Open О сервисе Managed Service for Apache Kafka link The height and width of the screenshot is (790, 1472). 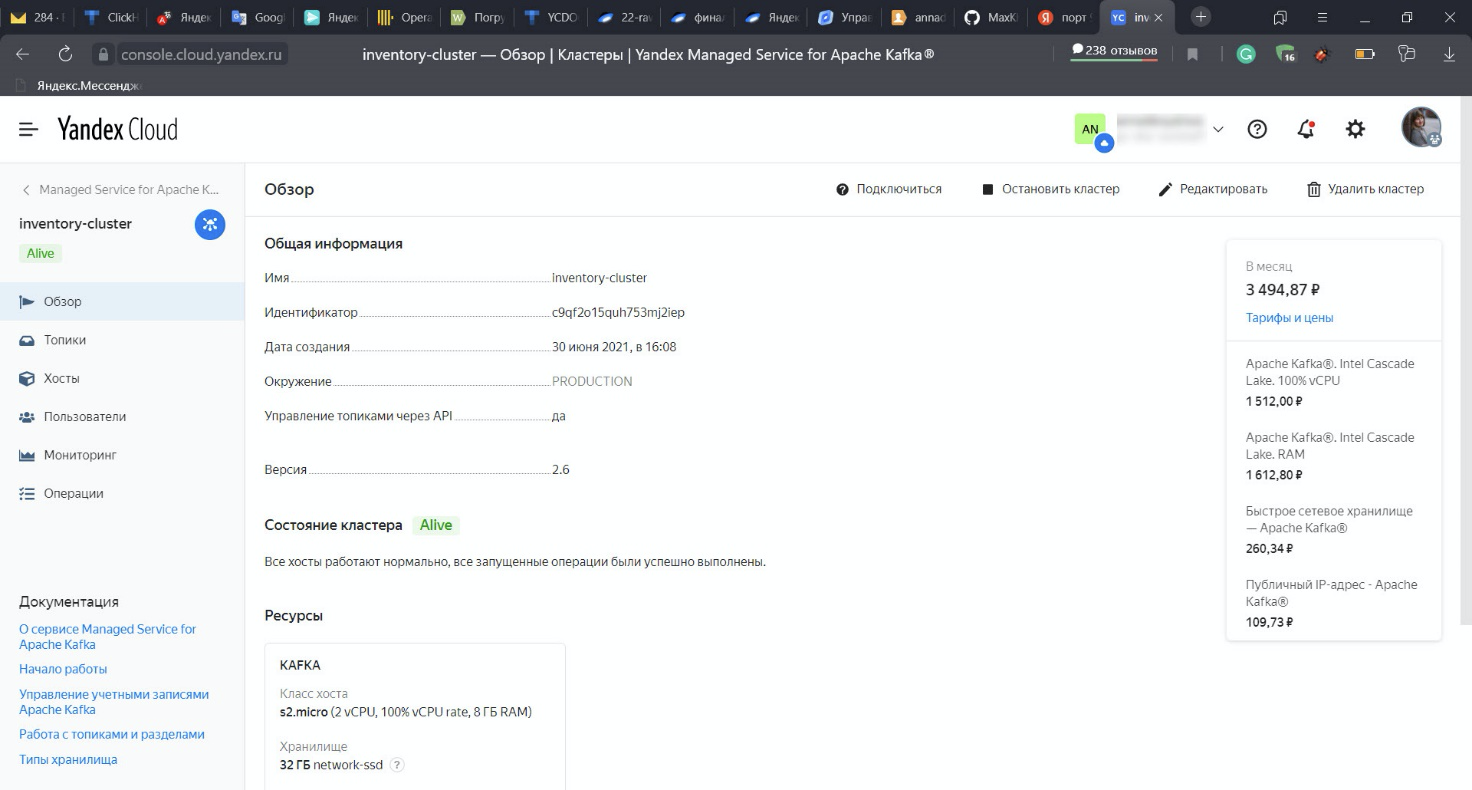[107, 637]
